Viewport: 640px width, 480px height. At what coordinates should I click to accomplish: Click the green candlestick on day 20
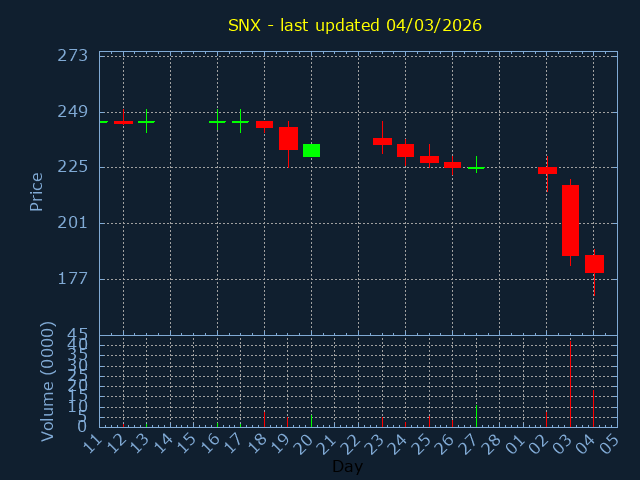click(x=311, y=150)
